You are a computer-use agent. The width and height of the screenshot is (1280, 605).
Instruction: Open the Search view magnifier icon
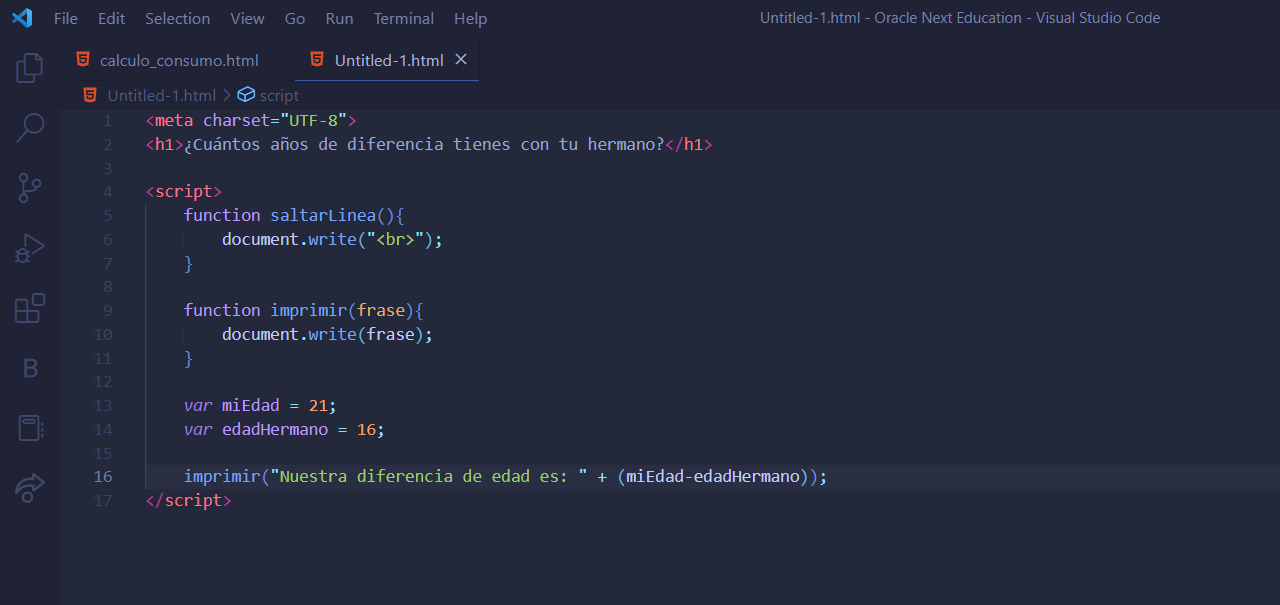click(30, 127)
